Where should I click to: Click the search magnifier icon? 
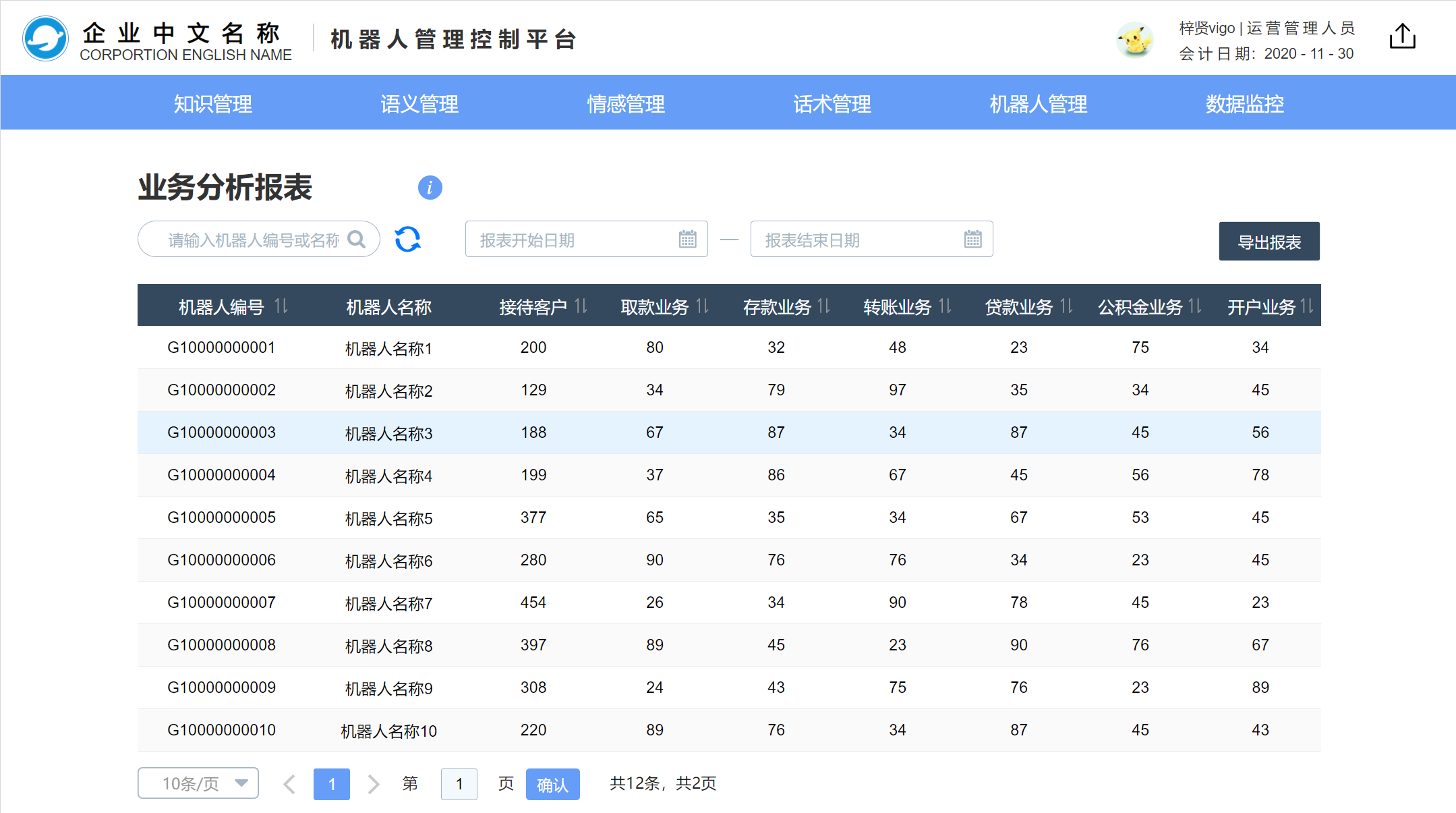[356, 240]
